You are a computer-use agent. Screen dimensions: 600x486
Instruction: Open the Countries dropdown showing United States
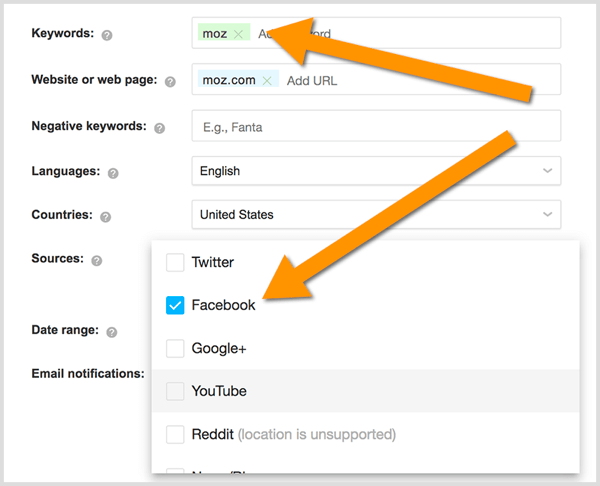[376, 214]
